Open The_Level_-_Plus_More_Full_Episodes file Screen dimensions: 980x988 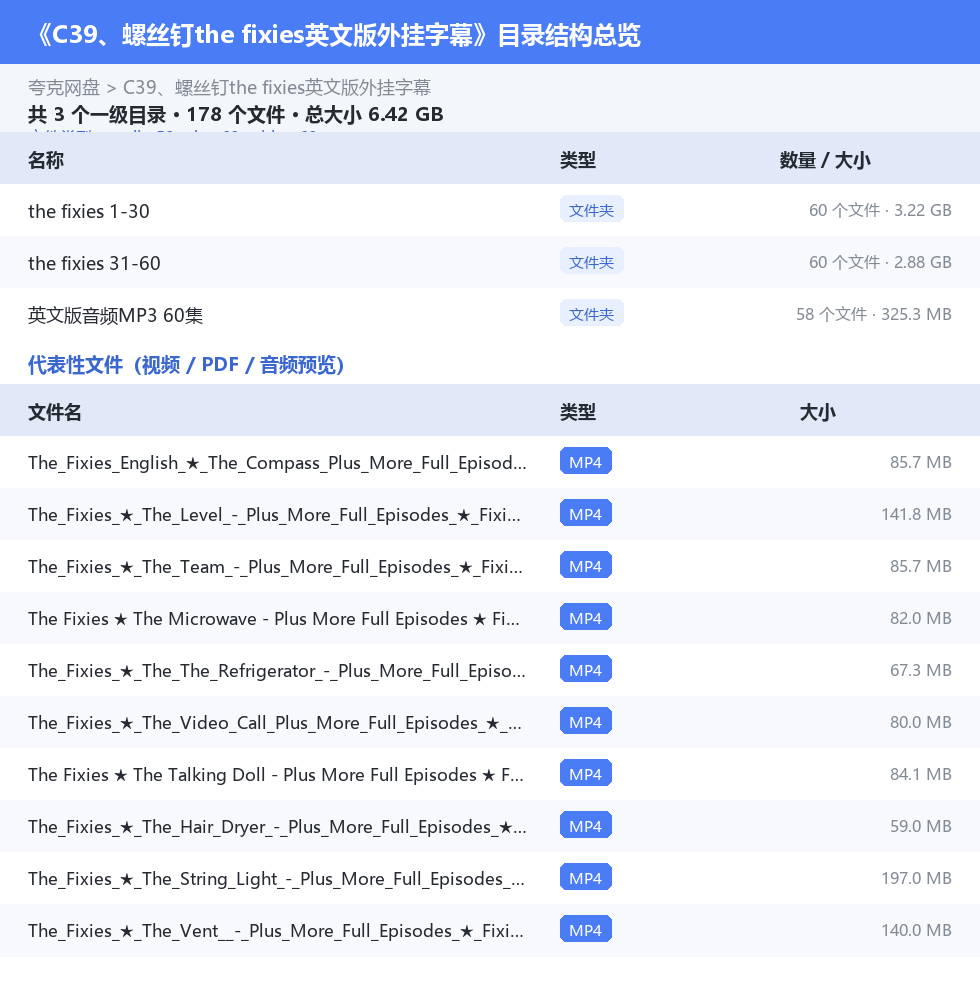pos(274,515)
